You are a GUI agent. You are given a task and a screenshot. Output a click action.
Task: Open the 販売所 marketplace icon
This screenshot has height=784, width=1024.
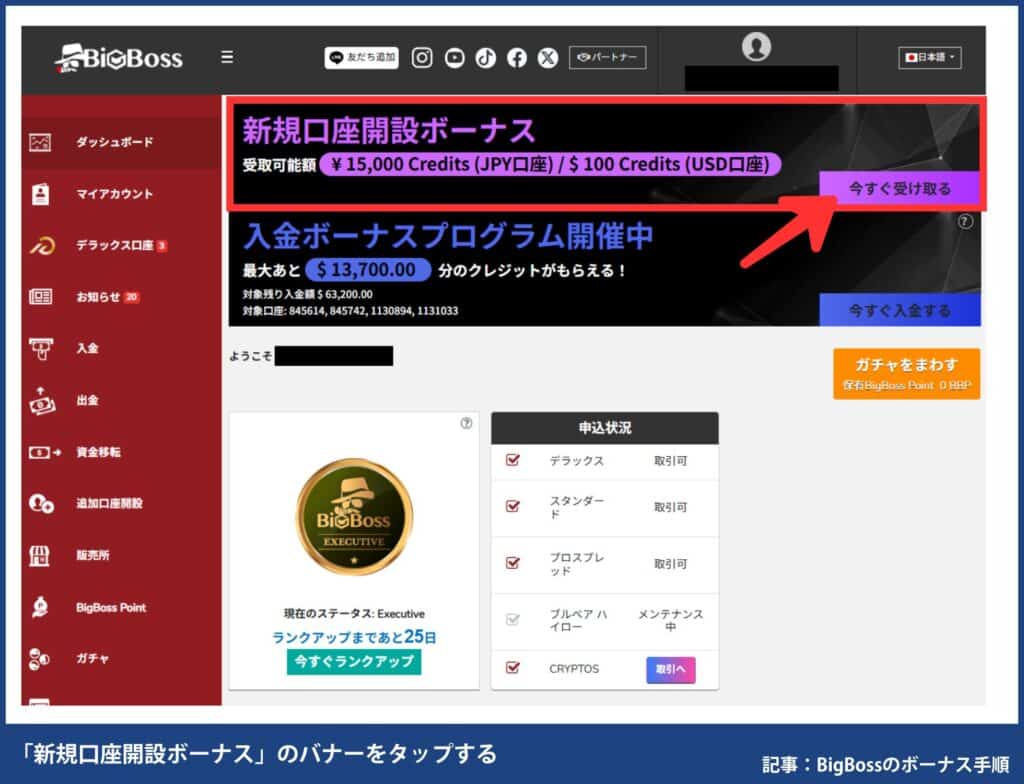(x=40, y=556)
